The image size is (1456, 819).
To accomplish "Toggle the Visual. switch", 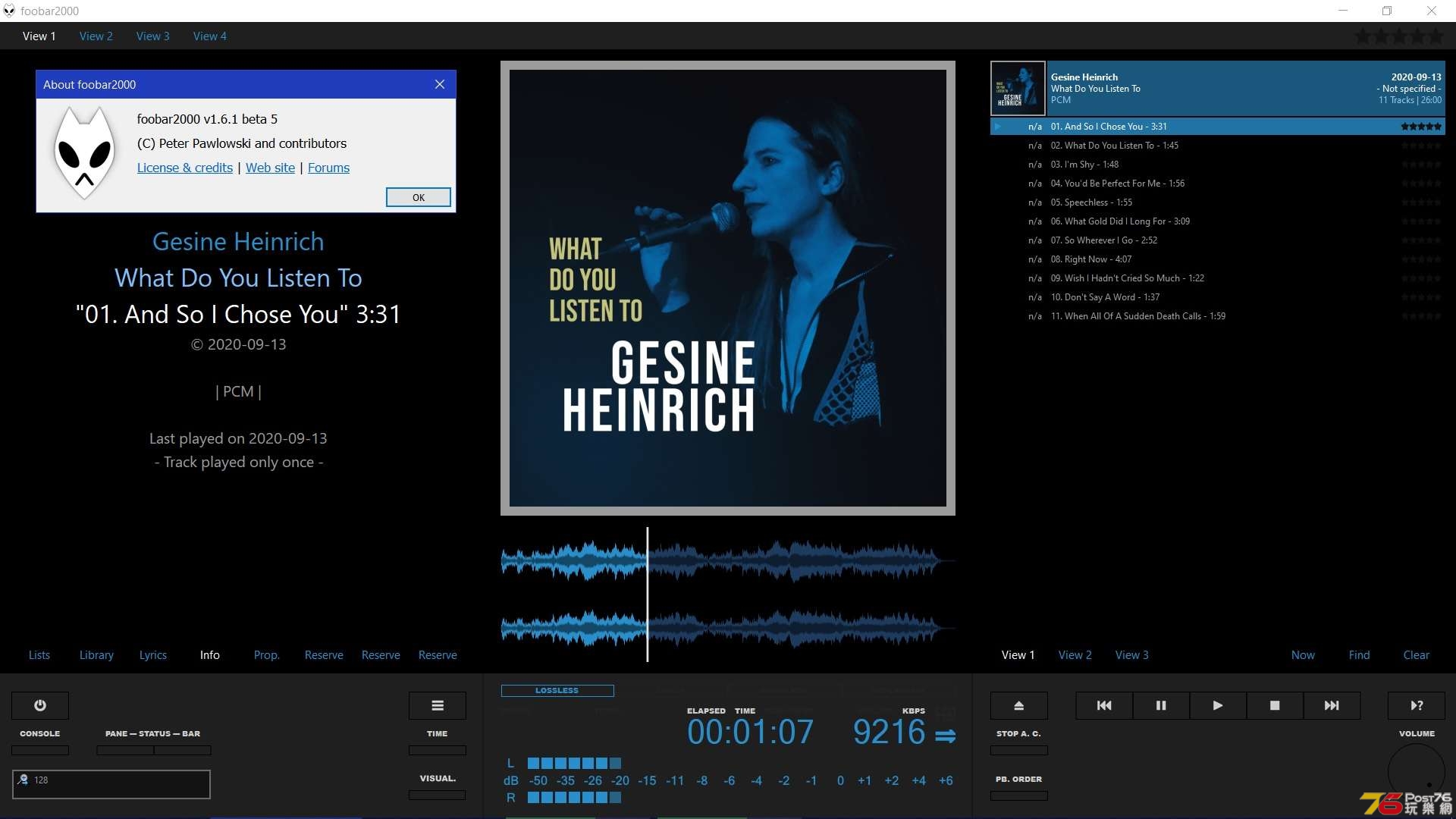I will [x=438, y=795].
